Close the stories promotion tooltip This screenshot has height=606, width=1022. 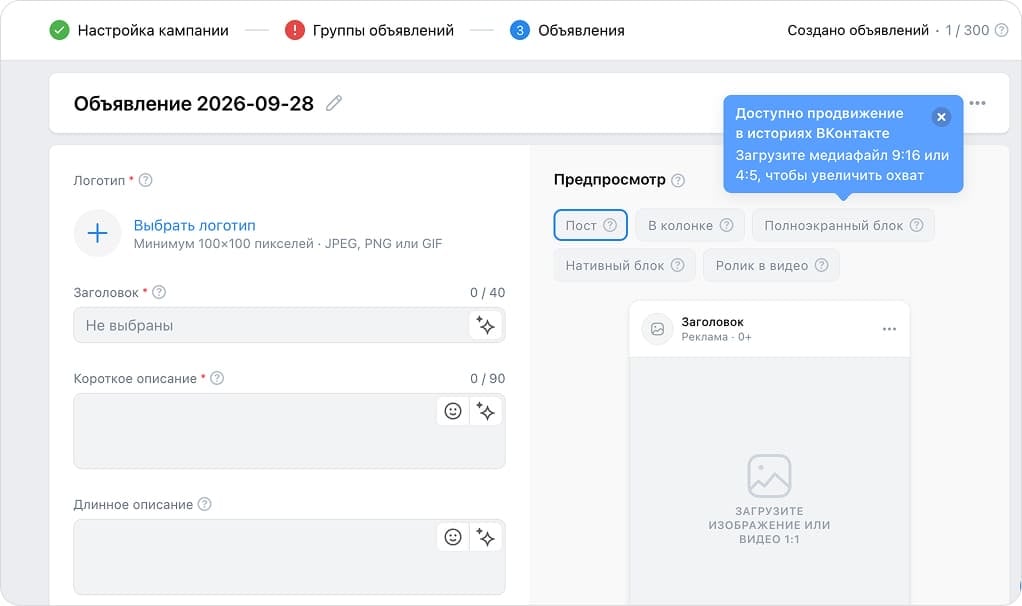coord(941,117)
